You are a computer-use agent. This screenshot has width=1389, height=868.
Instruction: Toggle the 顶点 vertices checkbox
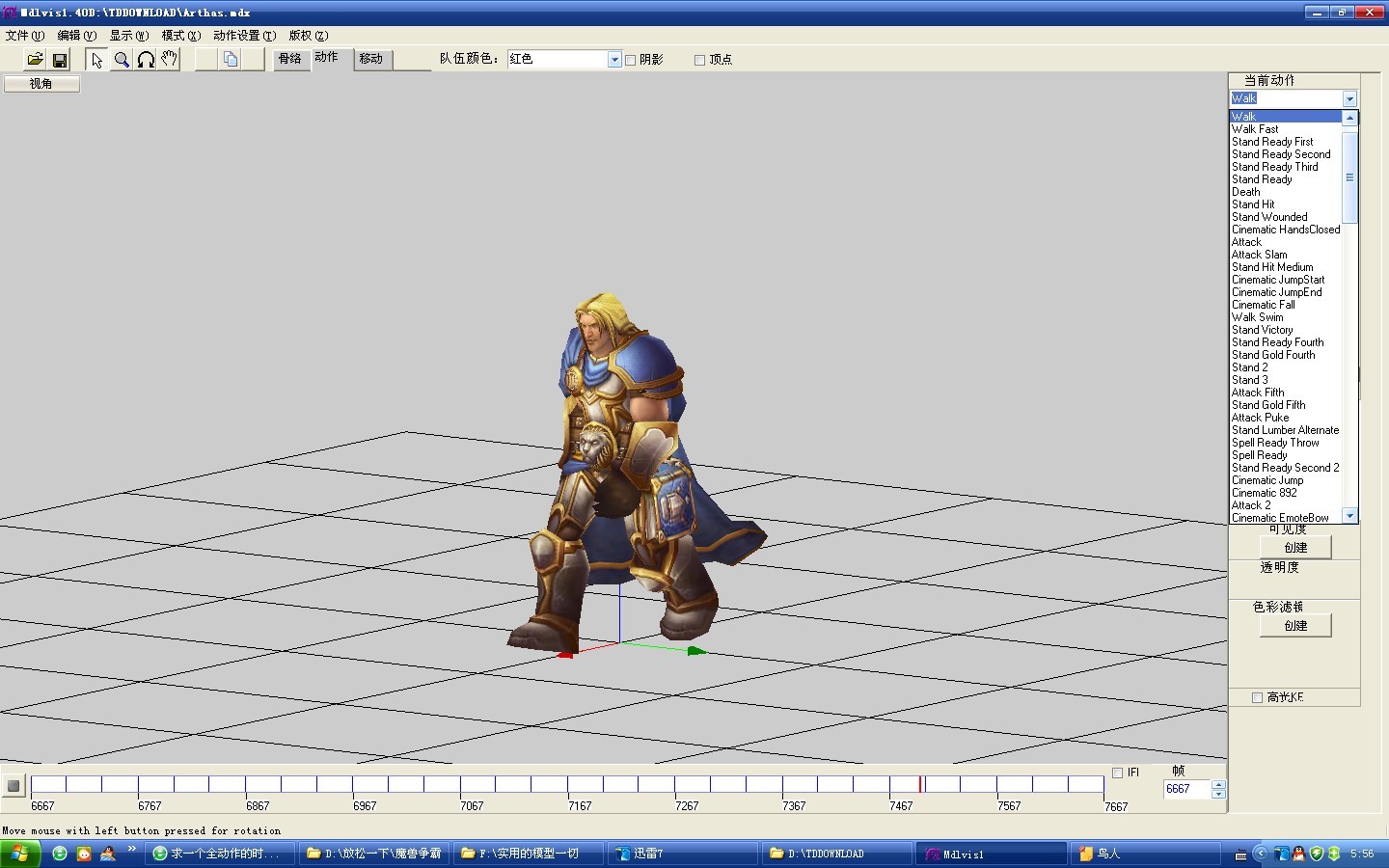pos(700,60)
